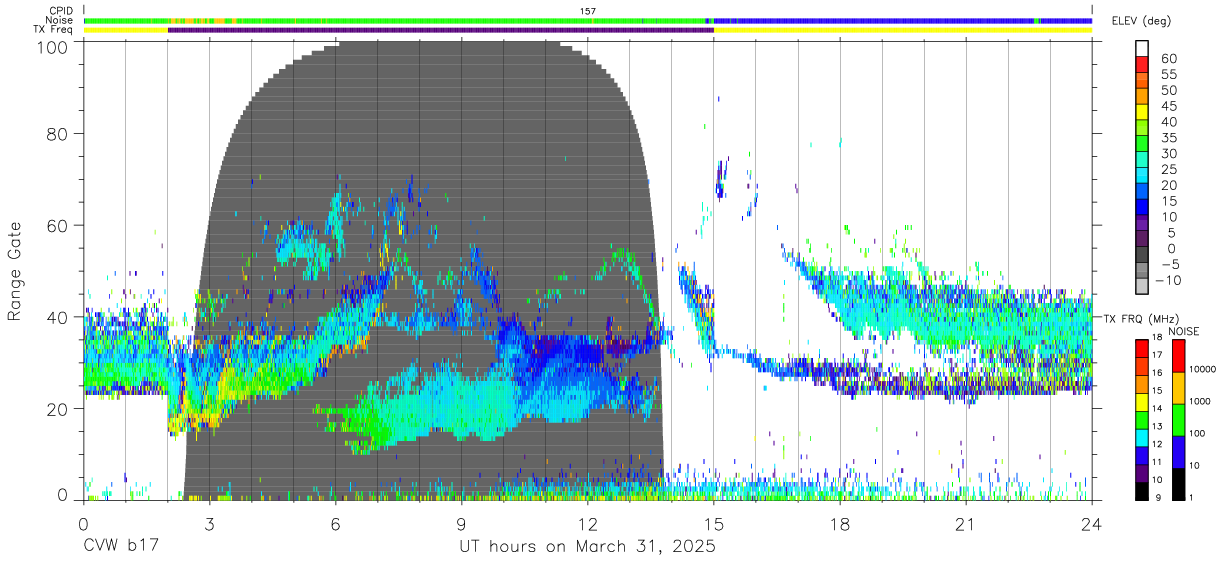Click the 1000 label on the NOISE scale
Viewport: 1228px width, 567px height.
click(1201, 401)
